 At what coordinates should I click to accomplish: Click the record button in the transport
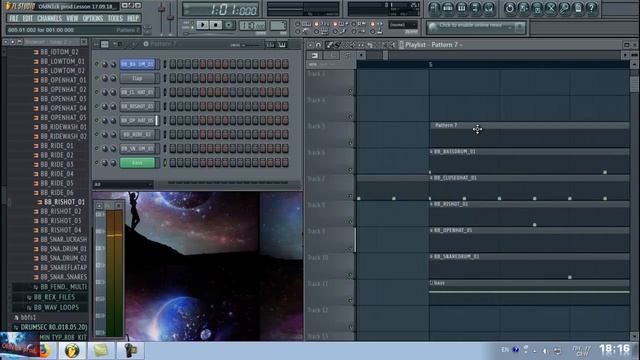tap(229, 25)
